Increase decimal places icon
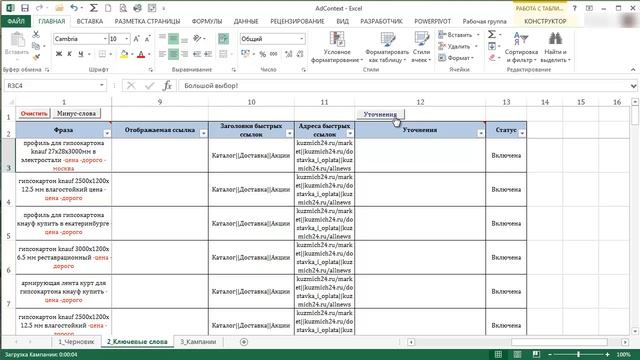Image resolution: width=640 pixels, height=360 pixels. (289, 54)
